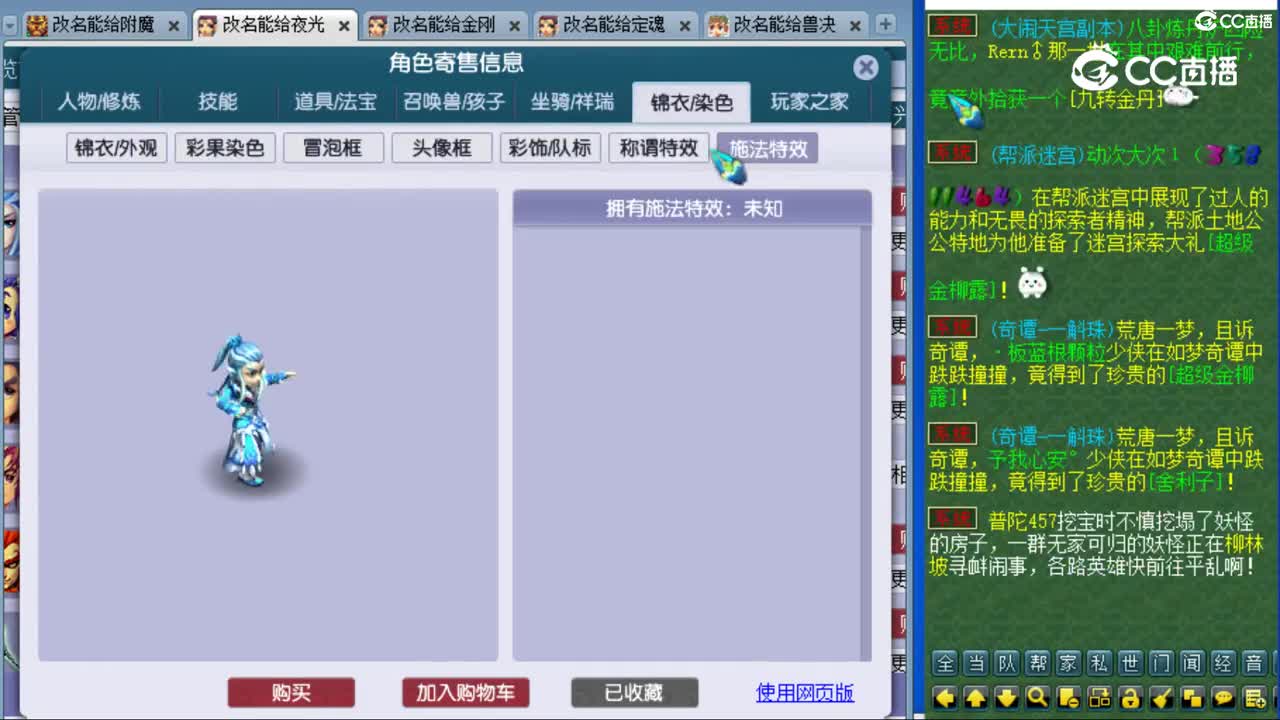Select the 头像框 sub-tab
The width and height of the screenshot is (1280, 720).
coord(441,148)
